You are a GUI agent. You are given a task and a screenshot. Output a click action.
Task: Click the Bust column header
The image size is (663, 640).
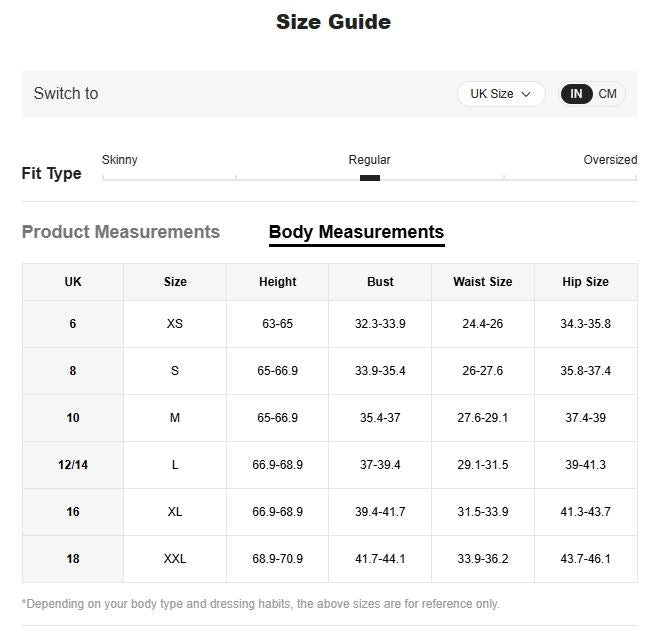pyautogui.click(x=380, y=282)
